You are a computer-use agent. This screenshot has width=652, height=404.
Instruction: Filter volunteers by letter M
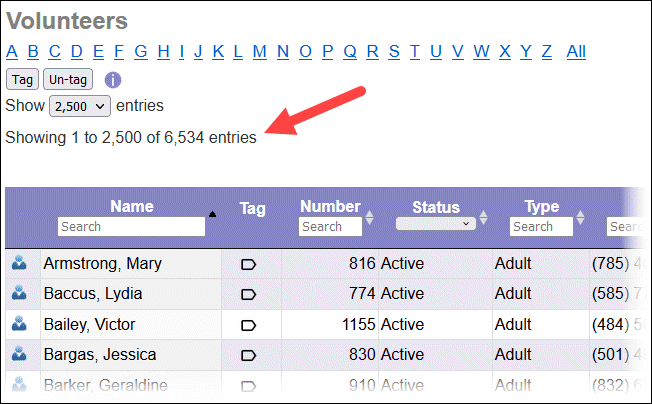(260, 52)
